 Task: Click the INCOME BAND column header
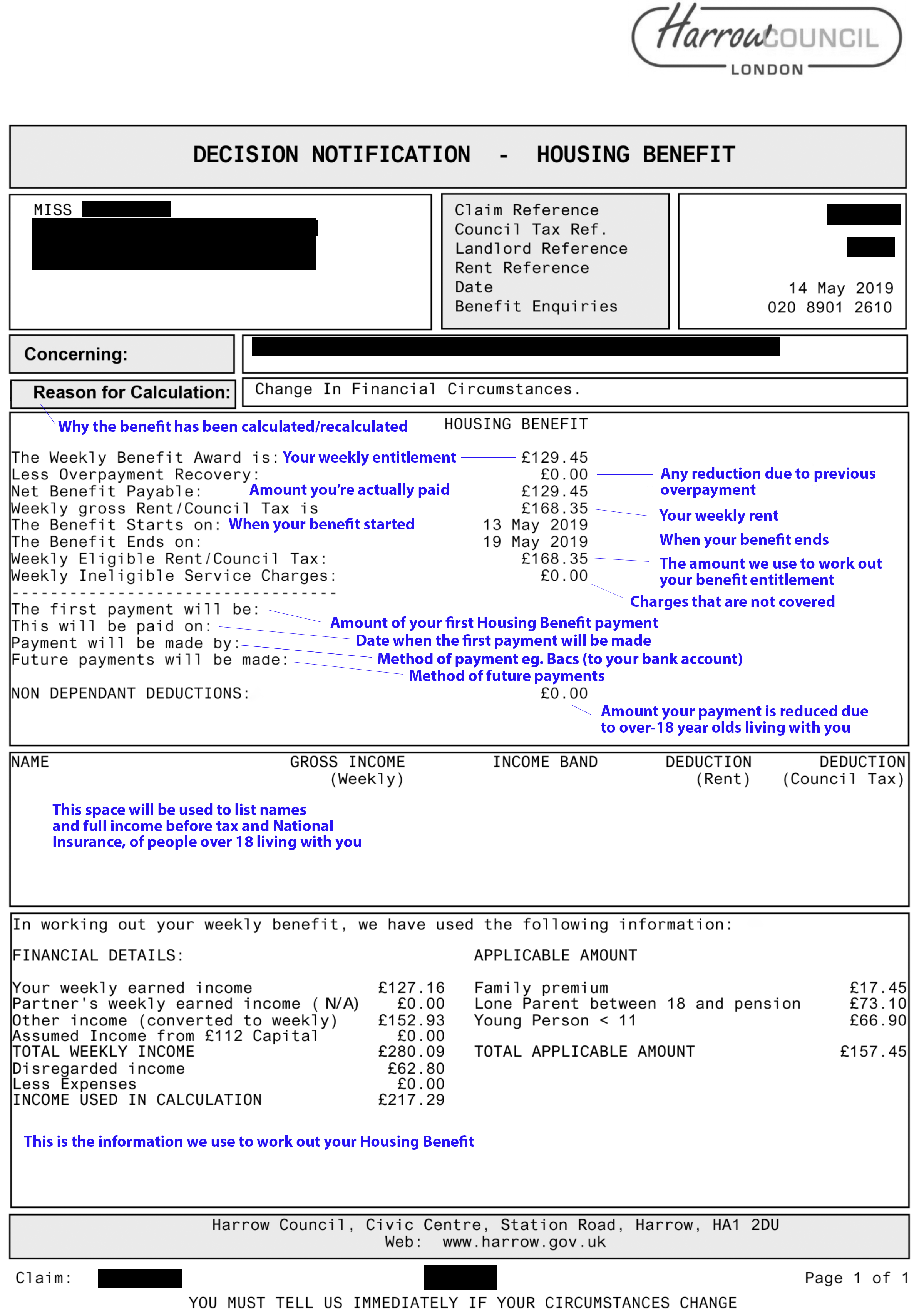[545, 762]
